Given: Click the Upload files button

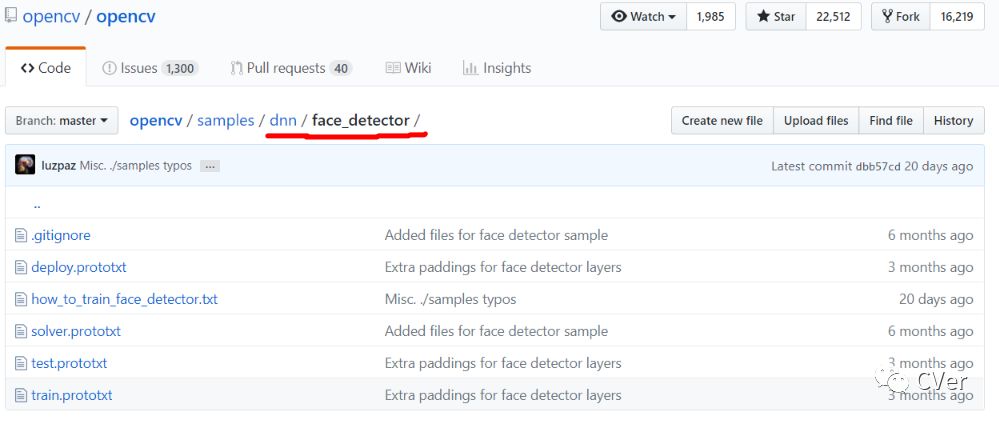Looking at the screenshot, I should (x=816, y=120).
